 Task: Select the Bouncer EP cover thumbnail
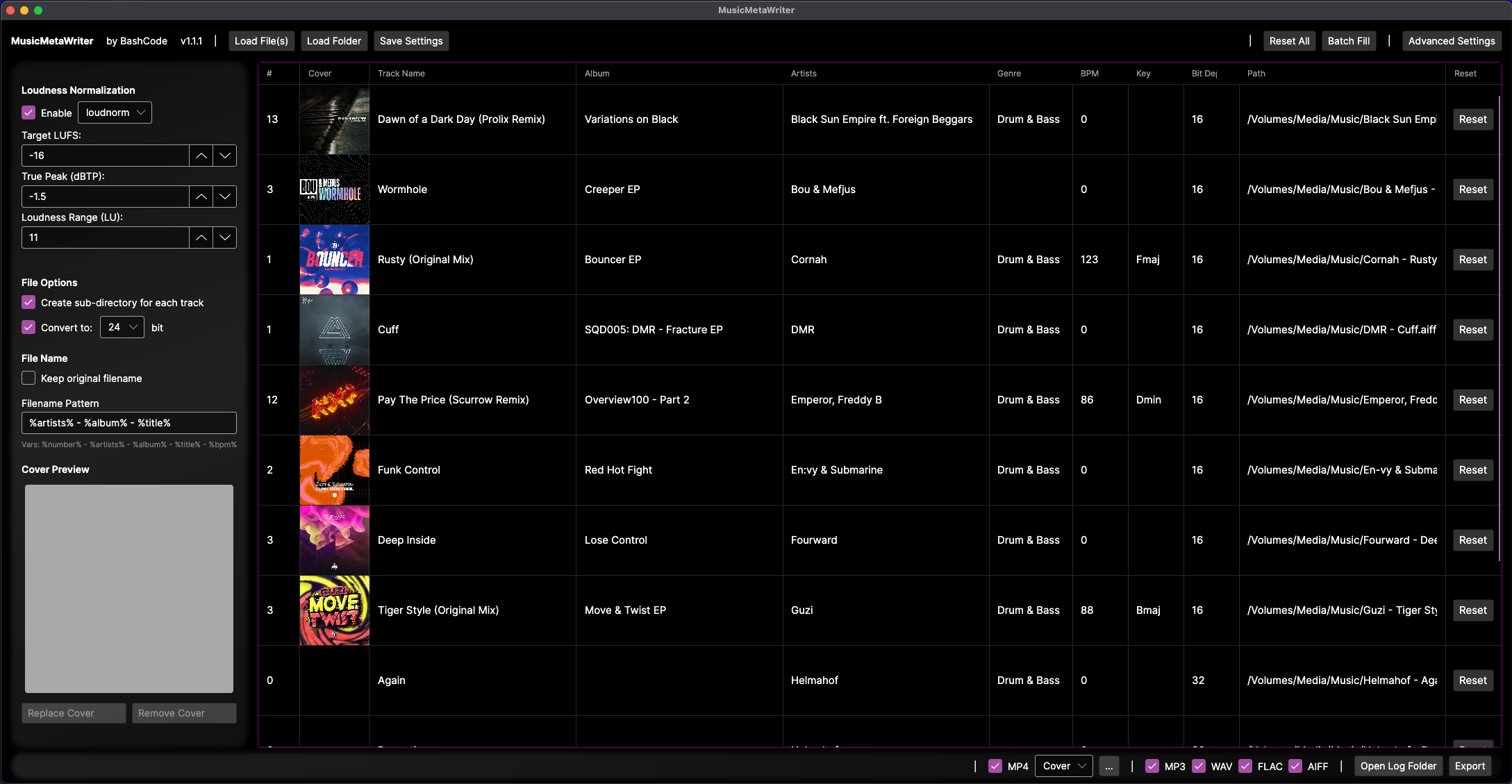(x=334, y=260)
